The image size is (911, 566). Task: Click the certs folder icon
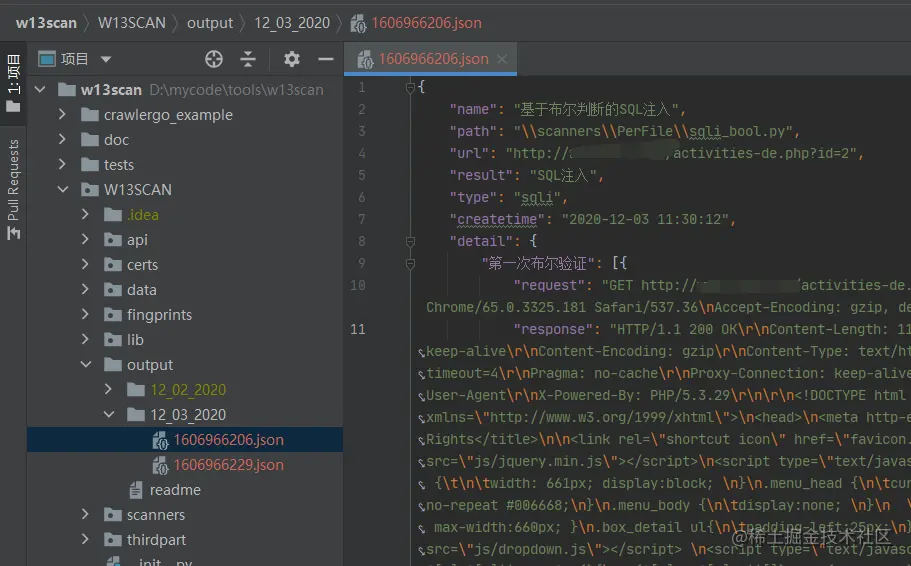point(113,264)
